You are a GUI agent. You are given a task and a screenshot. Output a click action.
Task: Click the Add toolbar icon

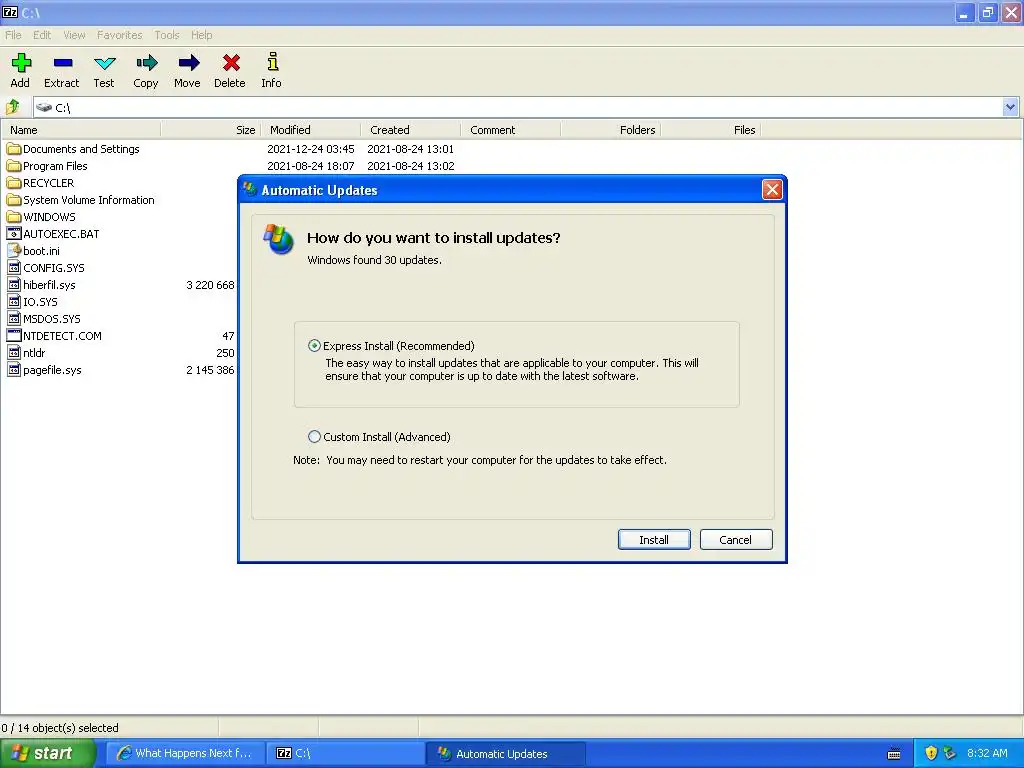[20, 63]
